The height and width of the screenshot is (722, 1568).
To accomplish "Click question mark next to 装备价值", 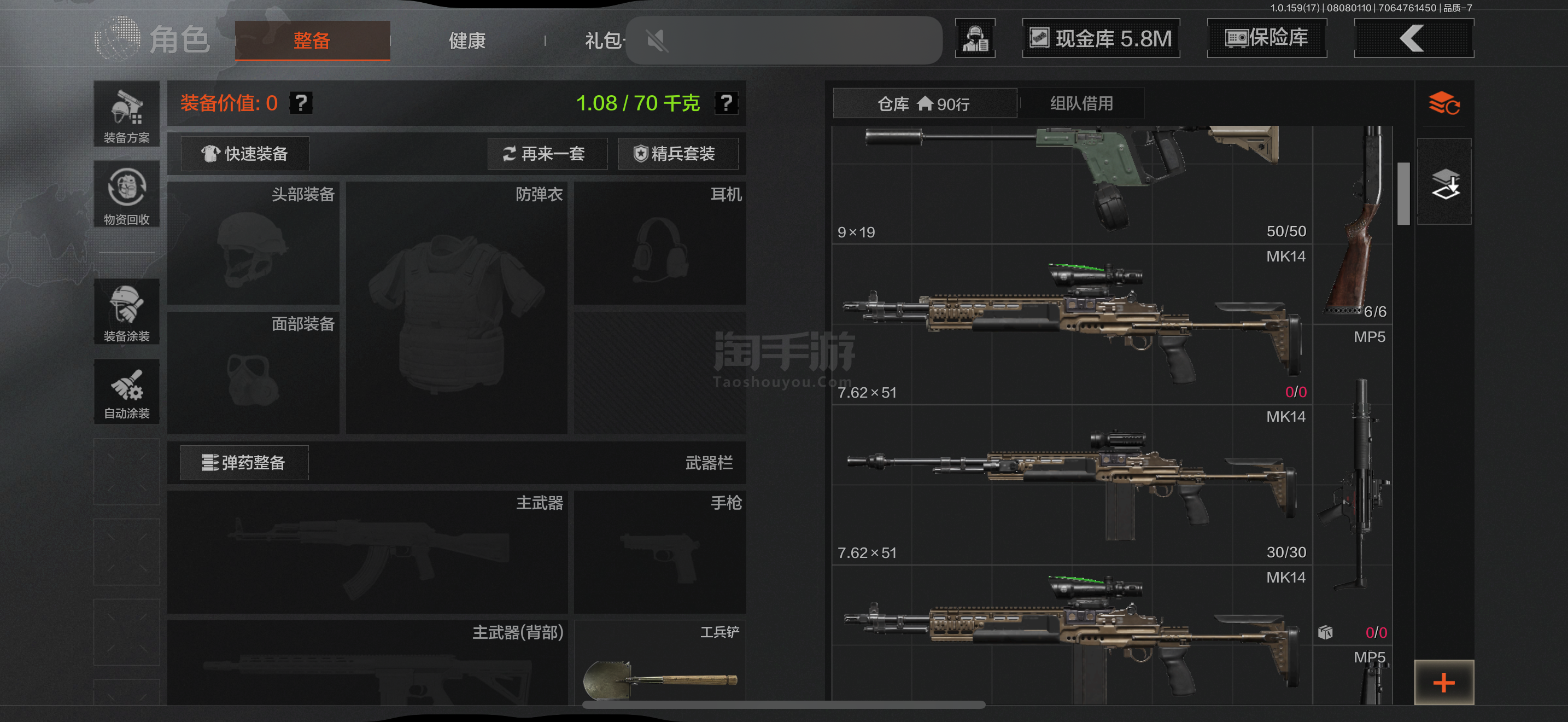I will [301, 103].
